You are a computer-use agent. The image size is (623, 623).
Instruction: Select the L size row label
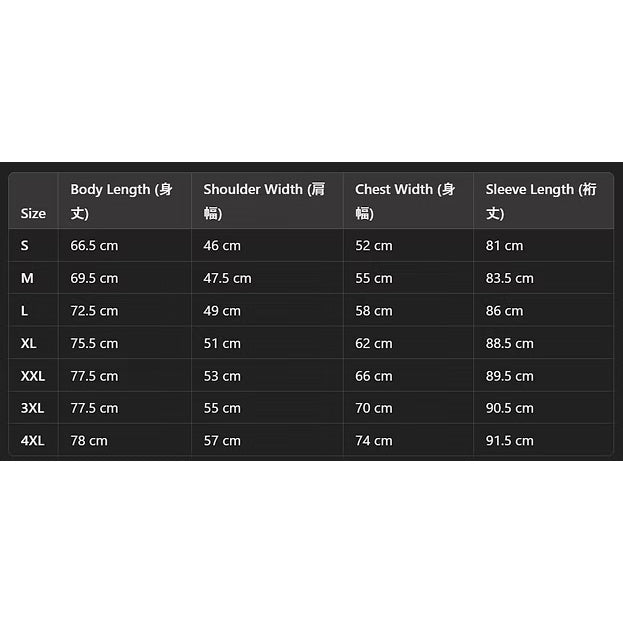click(x=24, y=311)
